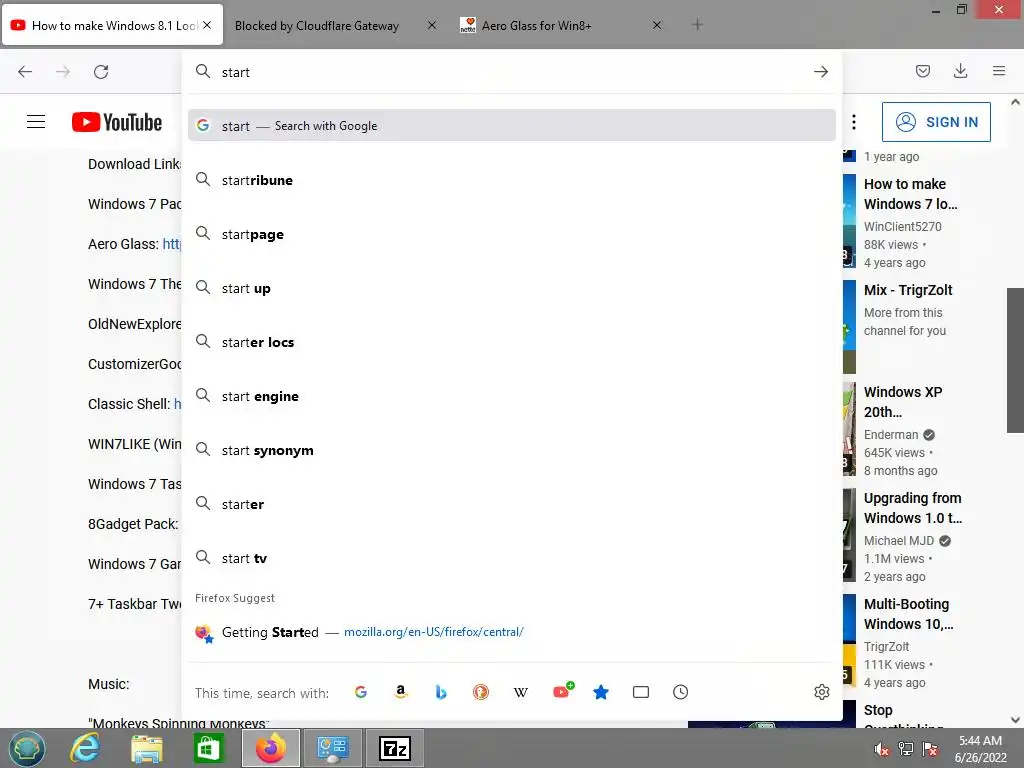
Task: Click the Firefox taskbar button
Action: coord(271,748)
